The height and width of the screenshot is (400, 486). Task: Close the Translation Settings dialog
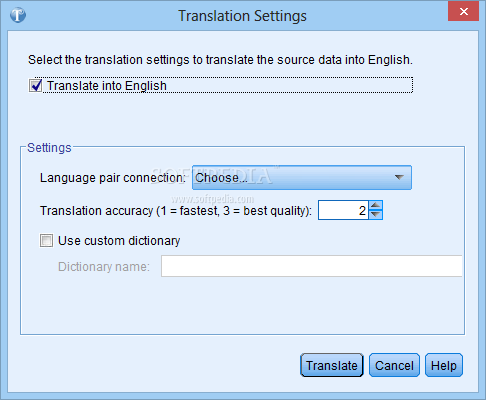coord(463,12)
